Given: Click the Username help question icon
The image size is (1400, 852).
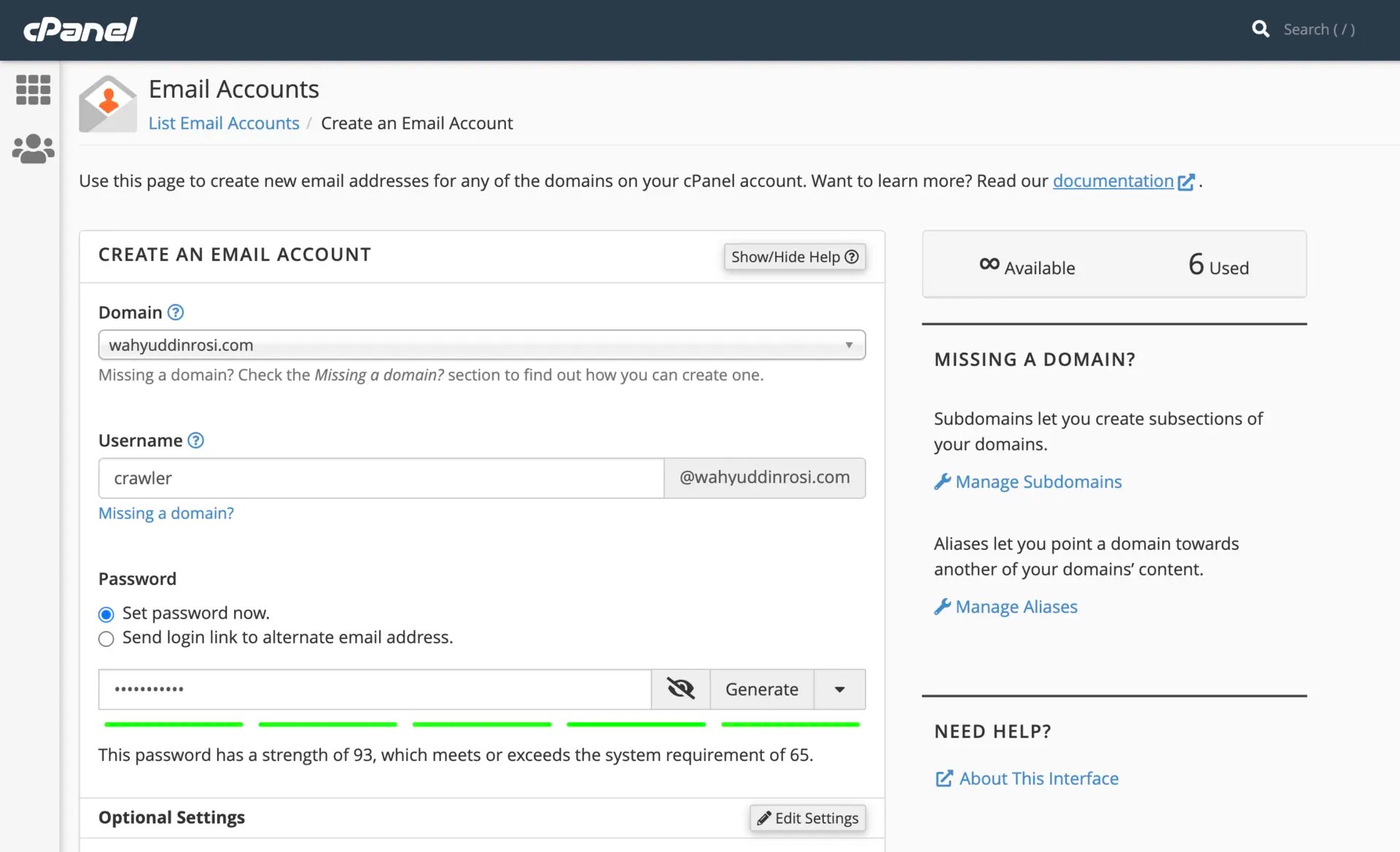Looking at the screenshot, I should [195, 441].
